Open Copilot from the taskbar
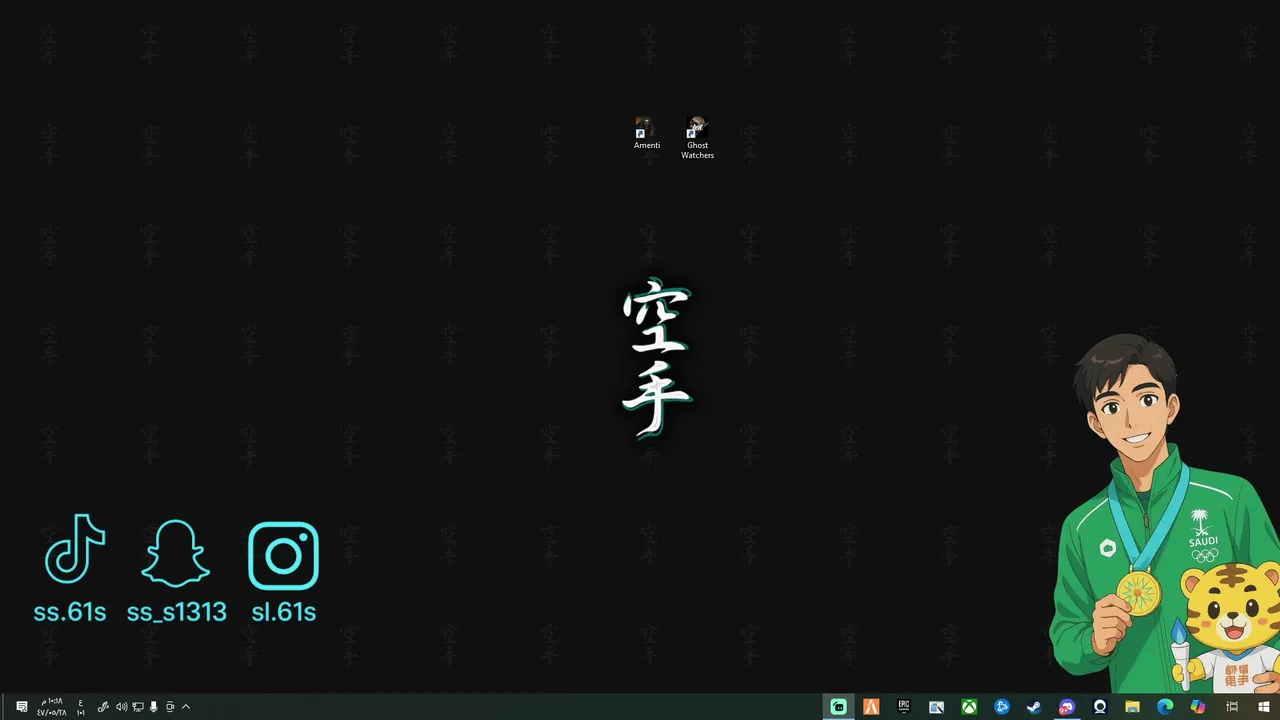The width and height of the screenshot is (1280, 720). [x=1198, y=707]
